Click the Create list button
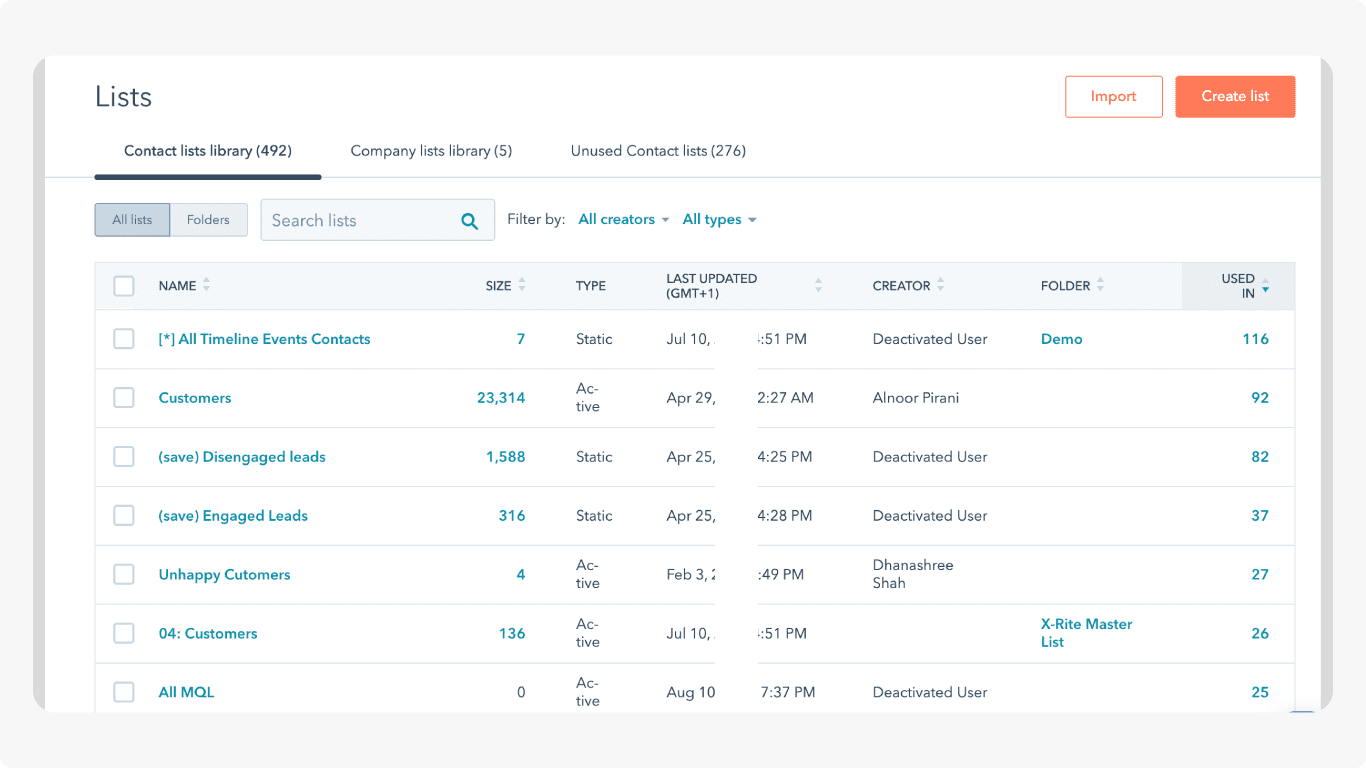This screenshot has height=768, width=1366. point(1235,97)
